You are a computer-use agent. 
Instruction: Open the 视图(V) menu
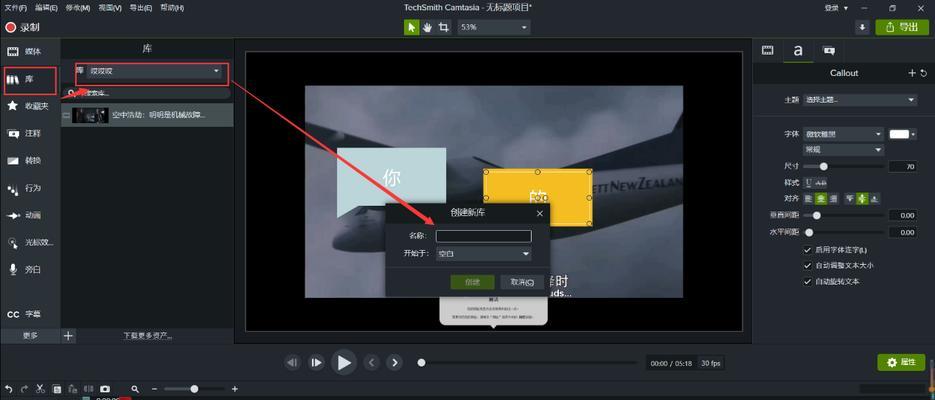point(110,8)
